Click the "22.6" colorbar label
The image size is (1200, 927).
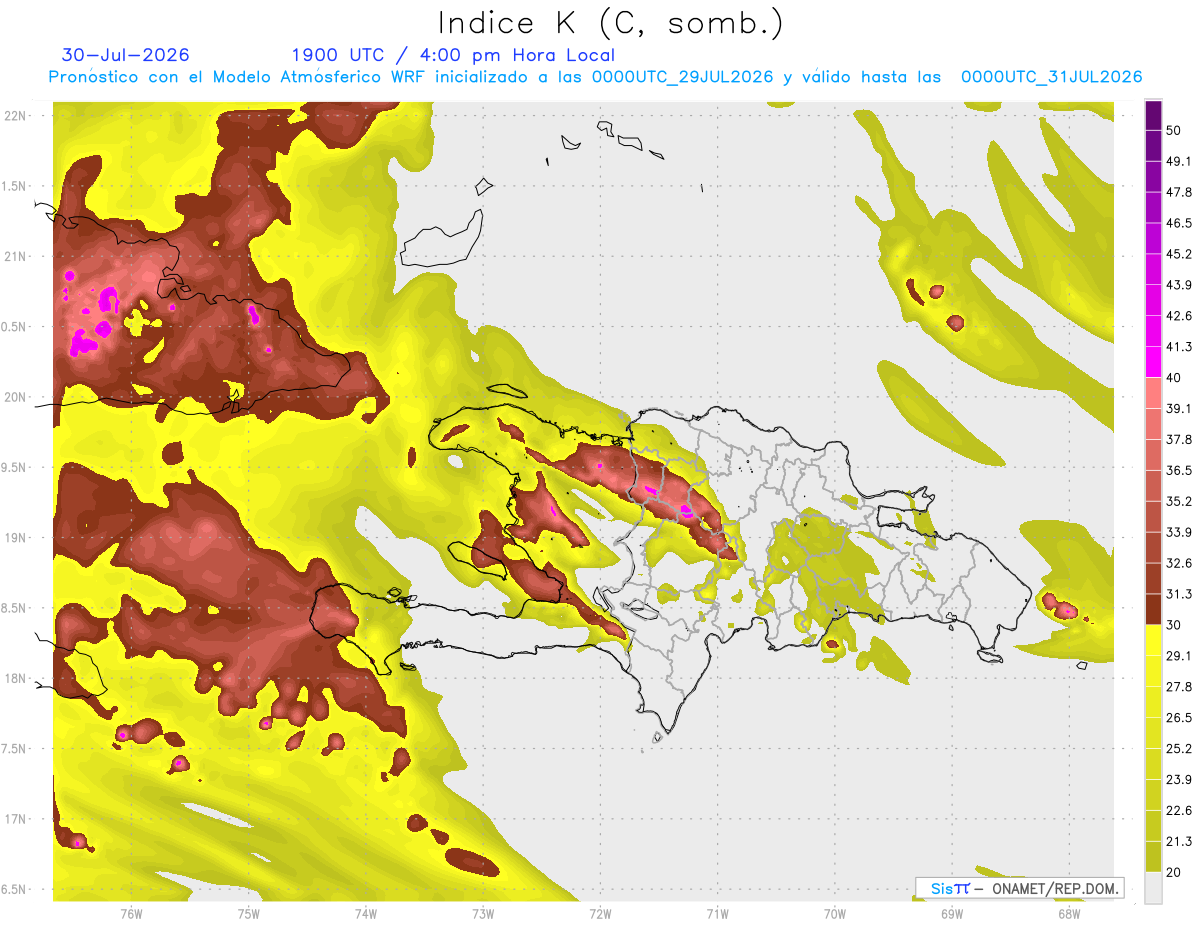point(1180,810)
